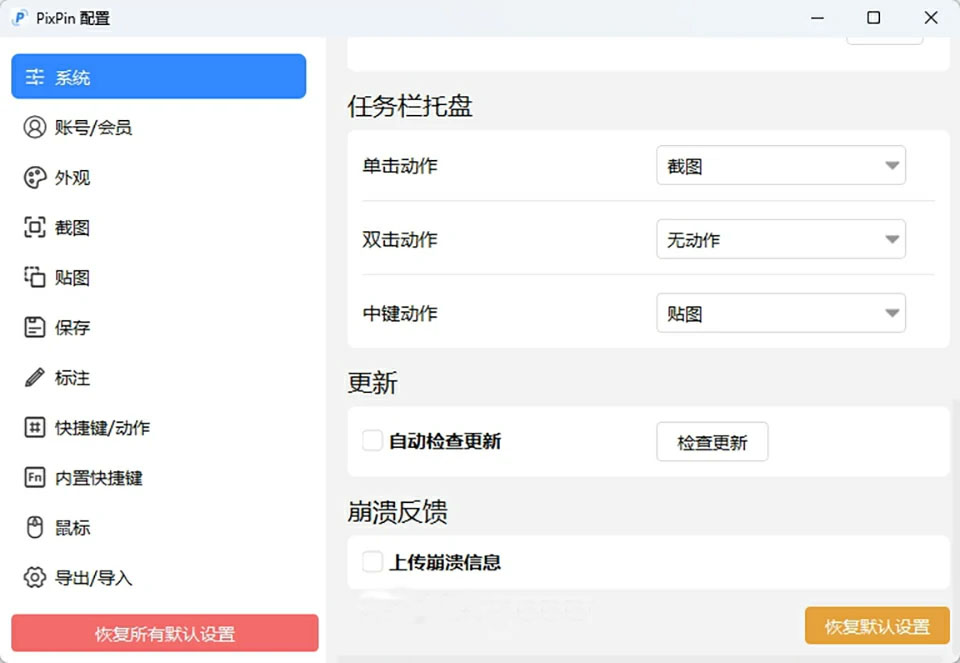The width and height of the screenshot is (960, 663).
Task: Click the capture frame icon for 截图
Action: 35,227
